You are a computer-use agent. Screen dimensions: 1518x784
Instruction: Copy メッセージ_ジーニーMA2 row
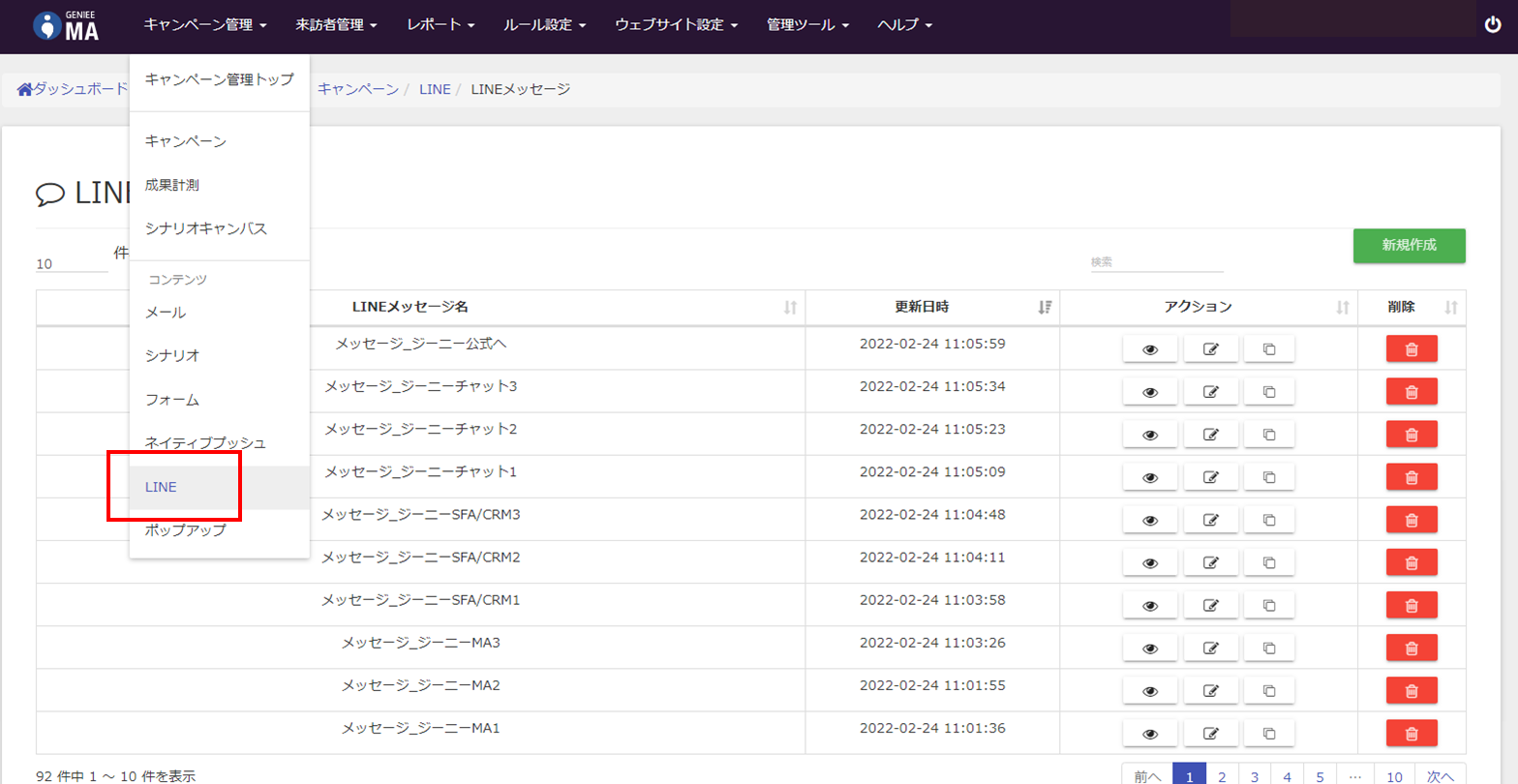tap(1269, 690)
